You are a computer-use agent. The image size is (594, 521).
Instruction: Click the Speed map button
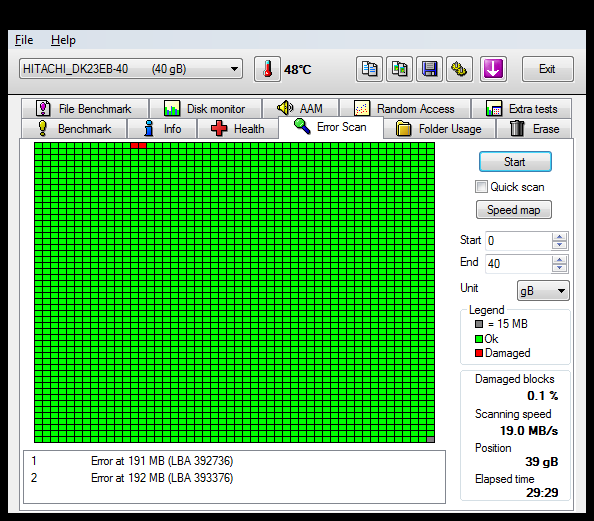513,210
